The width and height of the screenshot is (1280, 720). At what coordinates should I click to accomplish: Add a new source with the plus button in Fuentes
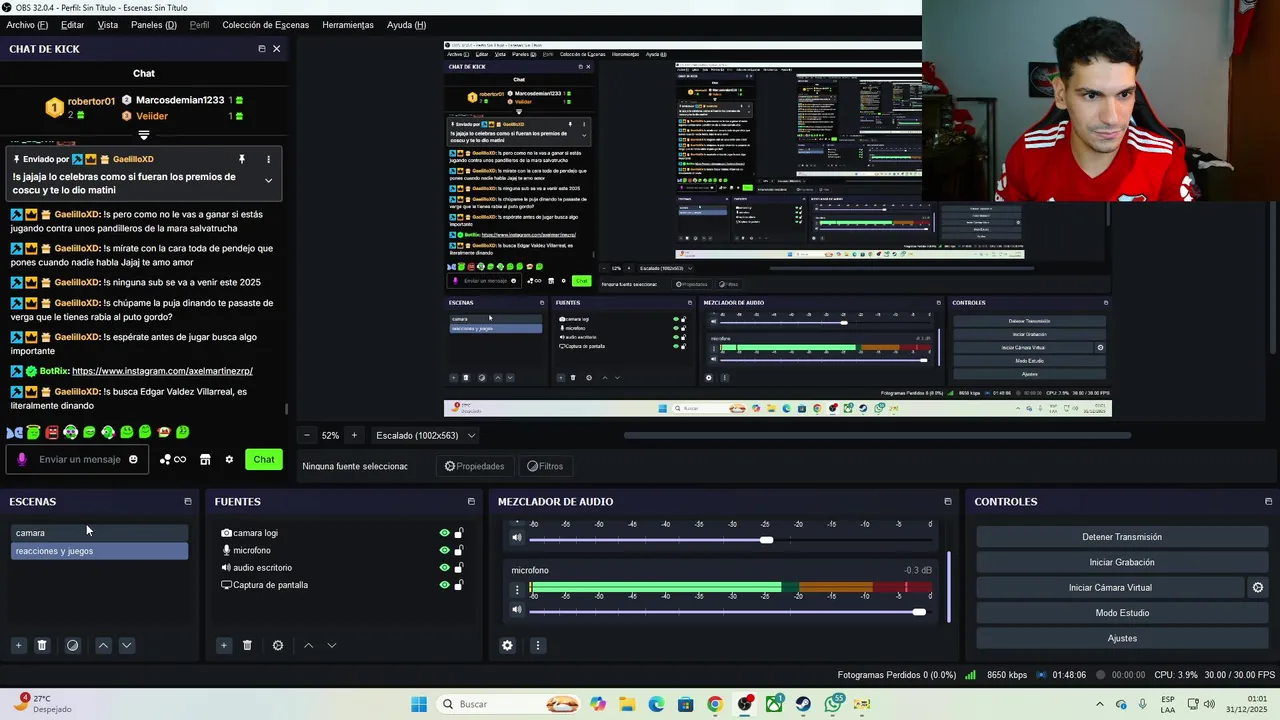(224, 645)
